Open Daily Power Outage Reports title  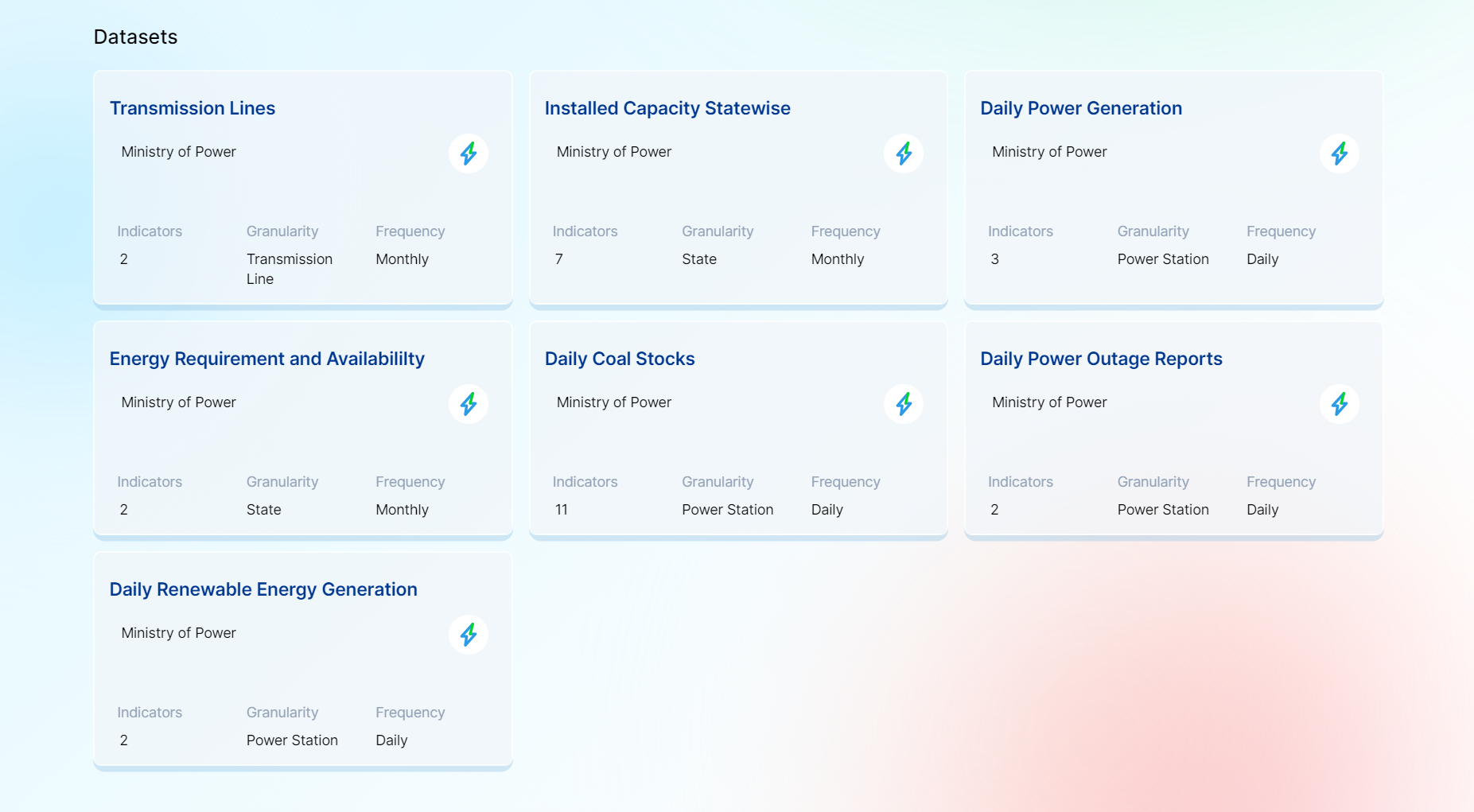click(1100, 359)
